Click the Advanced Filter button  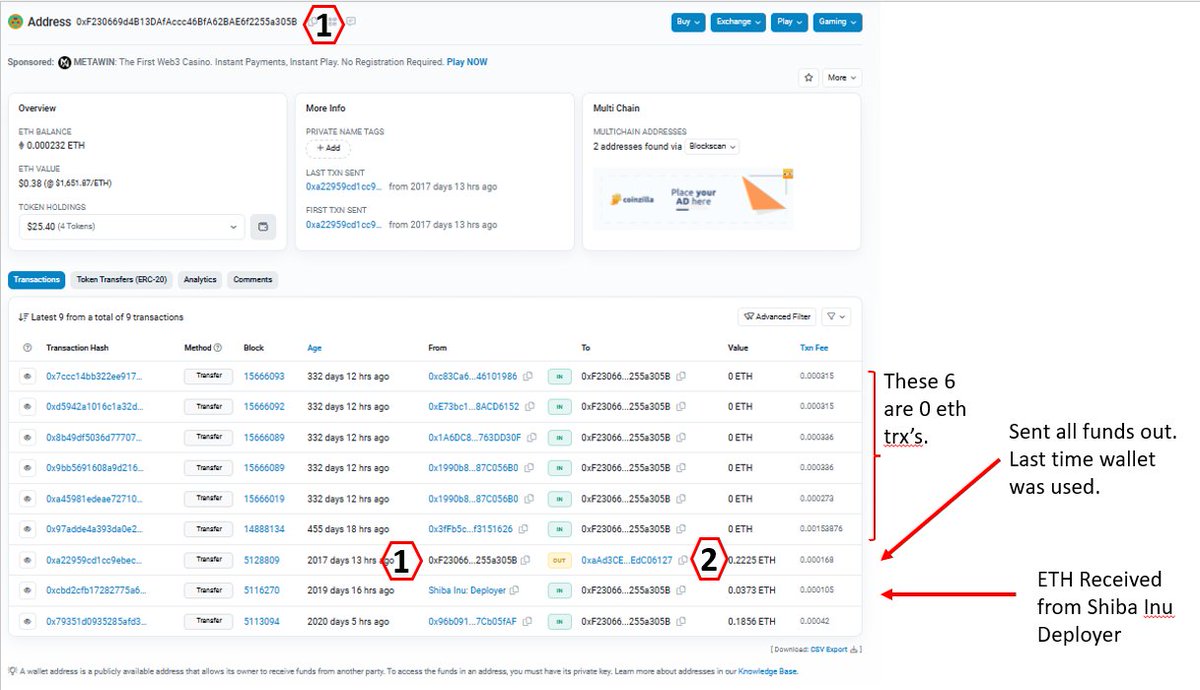777,317
